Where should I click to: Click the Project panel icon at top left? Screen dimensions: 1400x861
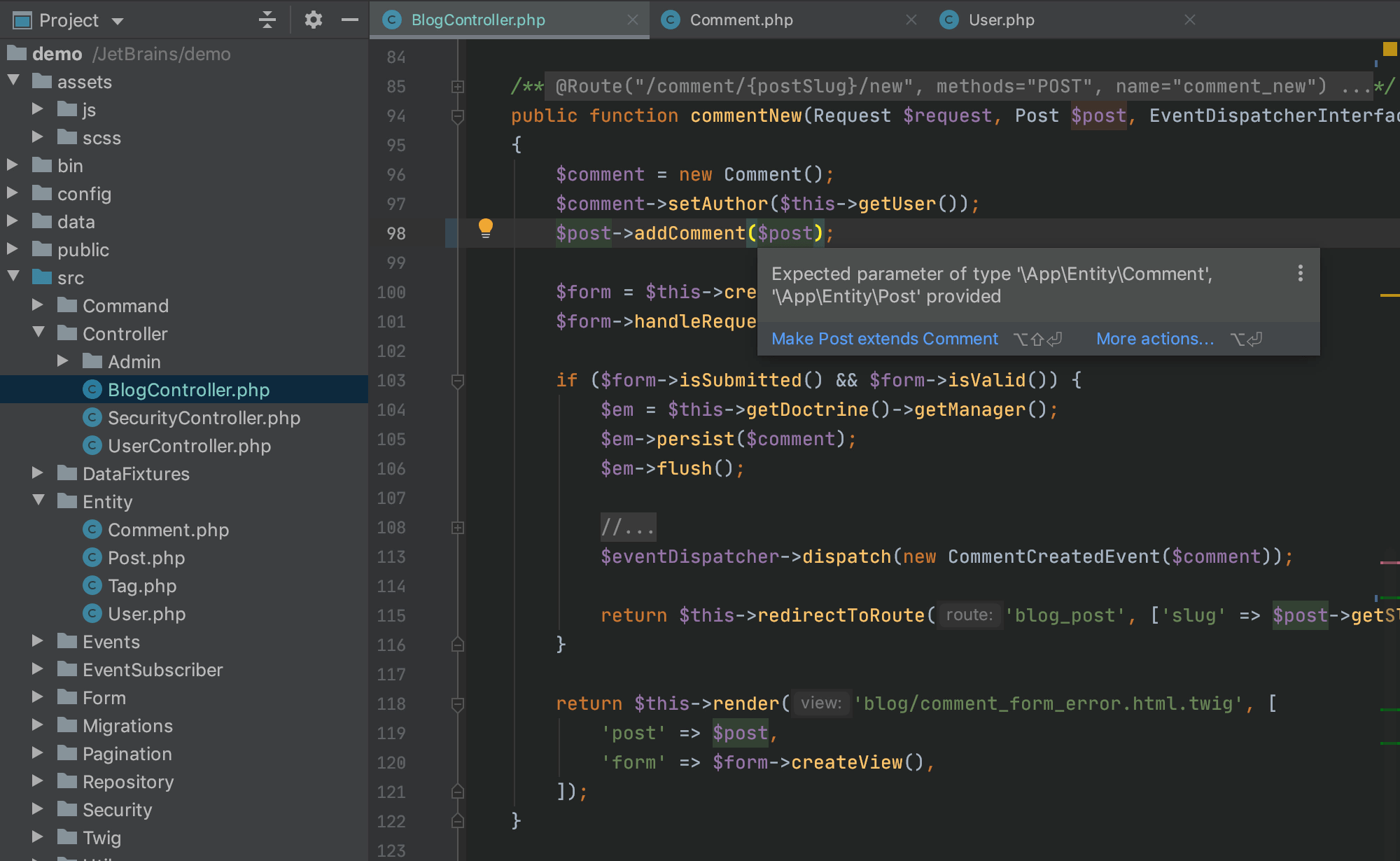[23, 20]
